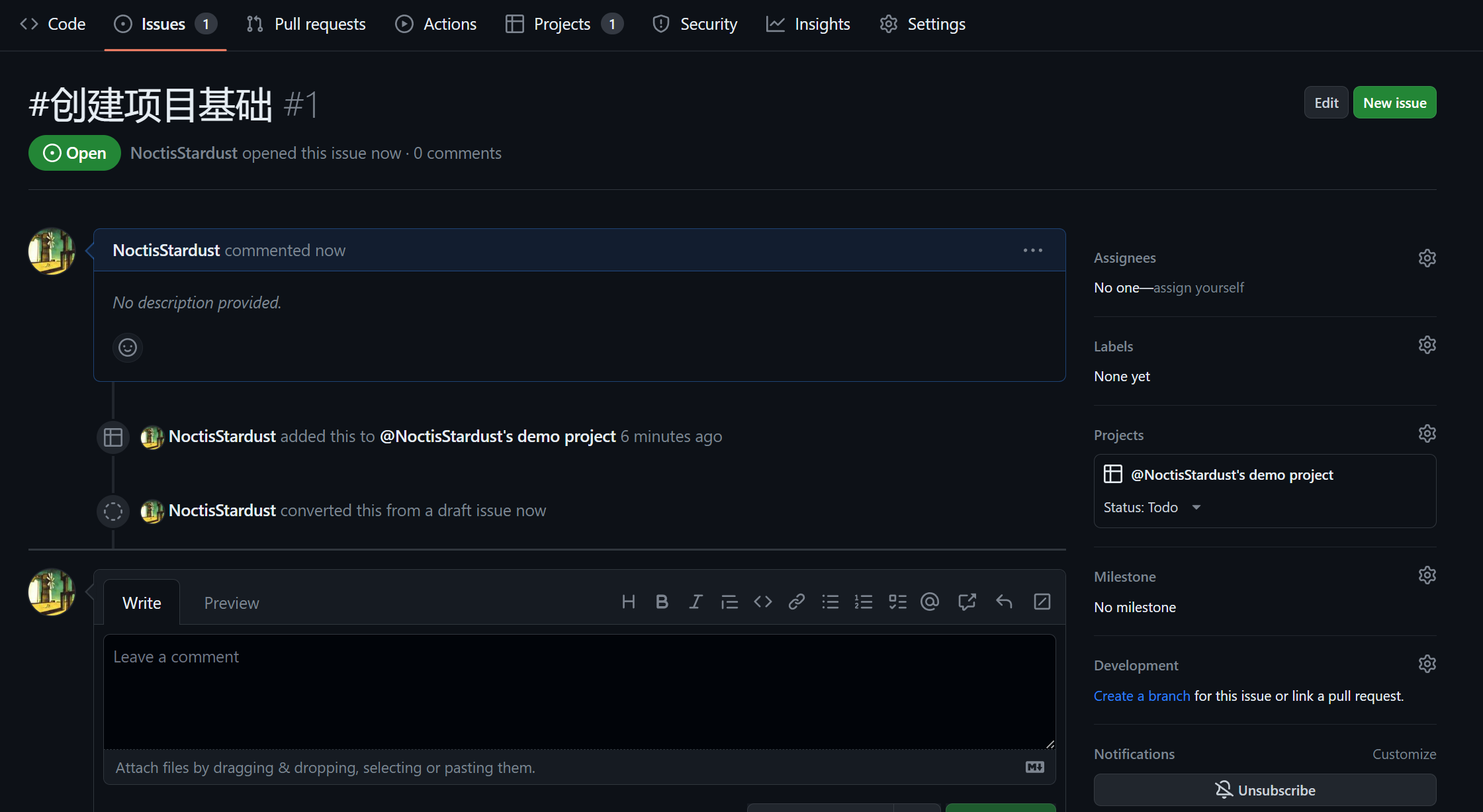The width and height of the screenshot is (1483, 812).
Task: Open saved replies arrow icon
Action: [1004, 602]
